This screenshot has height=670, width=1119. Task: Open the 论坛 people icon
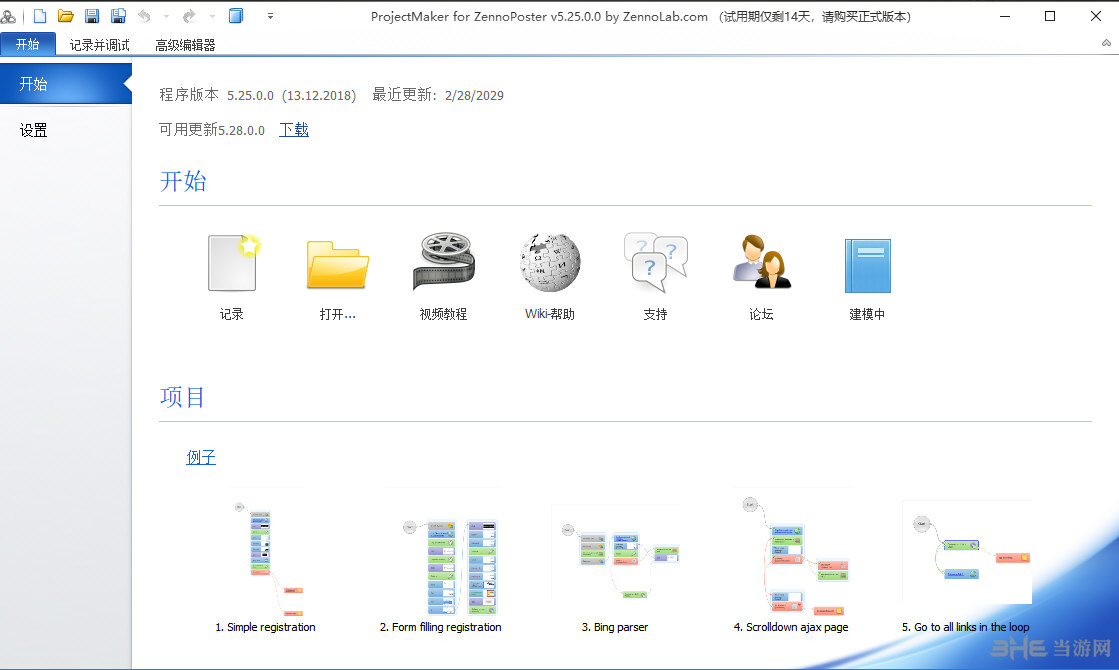(x=761, y=262)
